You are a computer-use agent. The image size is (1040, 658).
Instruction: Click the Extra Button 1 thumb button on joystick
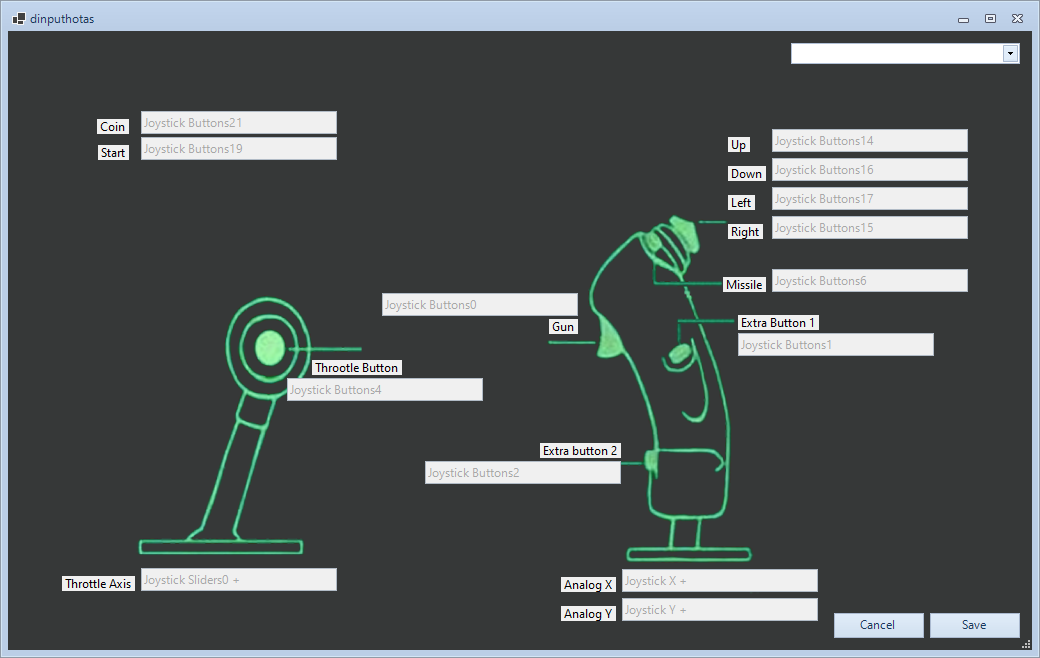click(680, 354)
